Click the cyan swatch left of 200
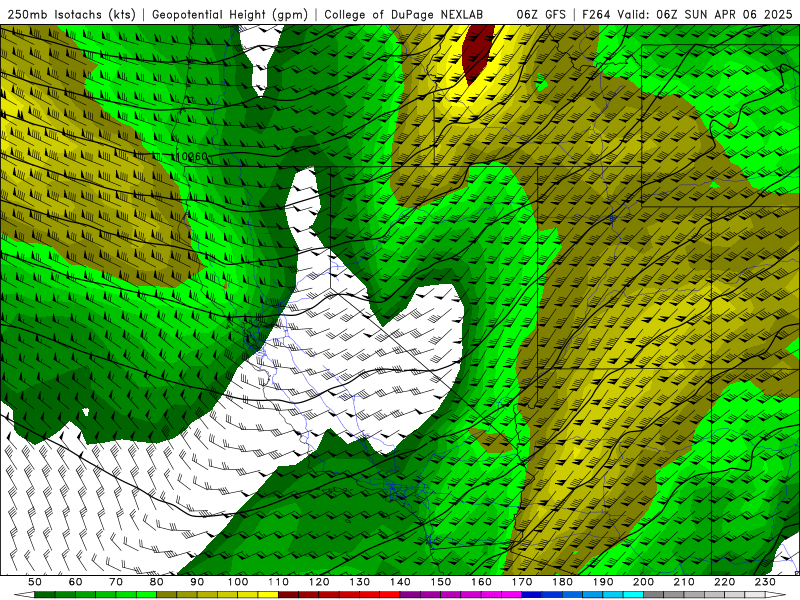The image size is (800, 600). coord(633,595)
